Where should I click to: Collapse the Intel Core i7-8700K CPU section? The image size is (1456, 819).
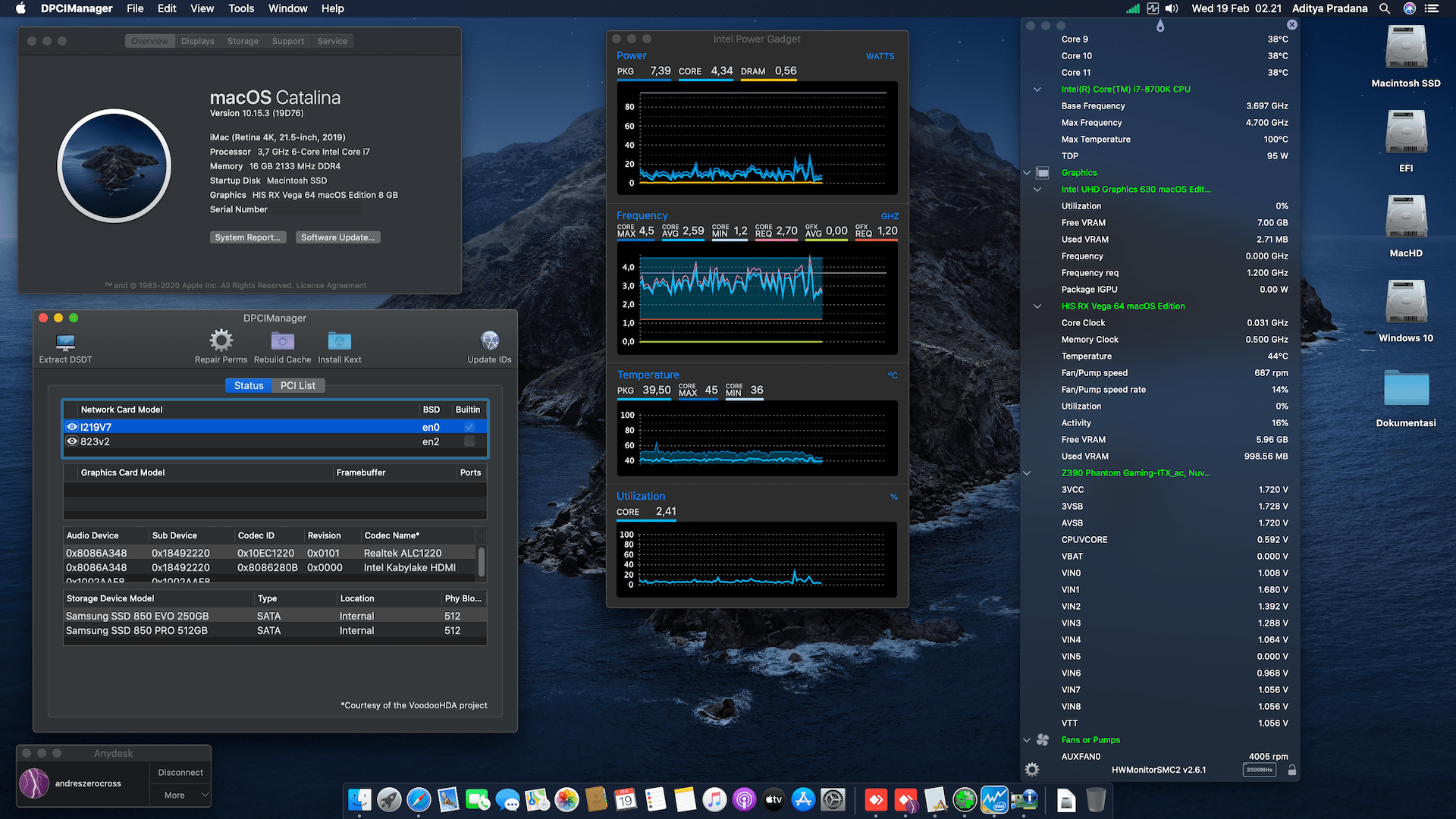(x=1037, y=89)
